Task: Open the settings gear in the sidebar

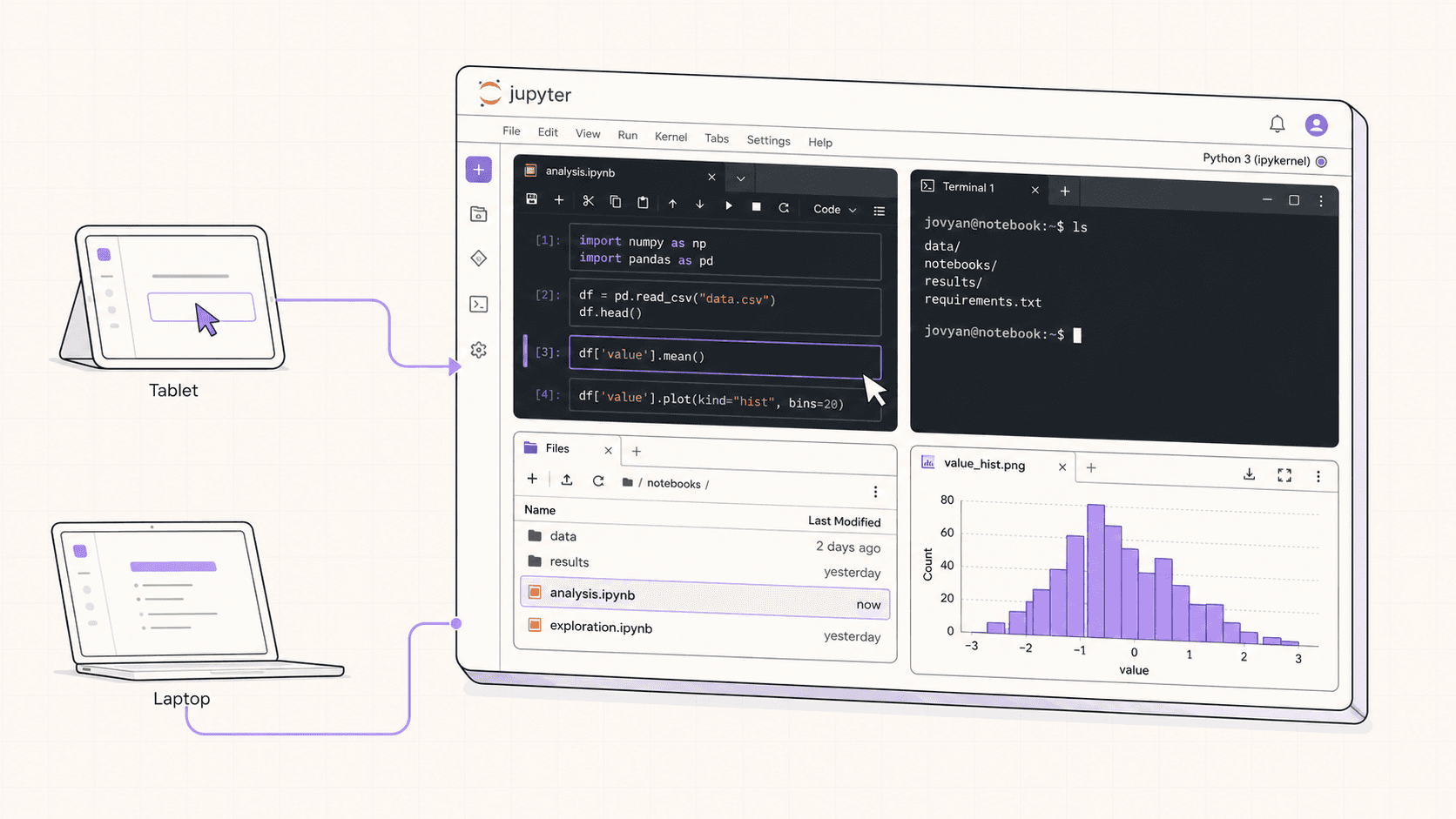Action: tap(479, 350)
